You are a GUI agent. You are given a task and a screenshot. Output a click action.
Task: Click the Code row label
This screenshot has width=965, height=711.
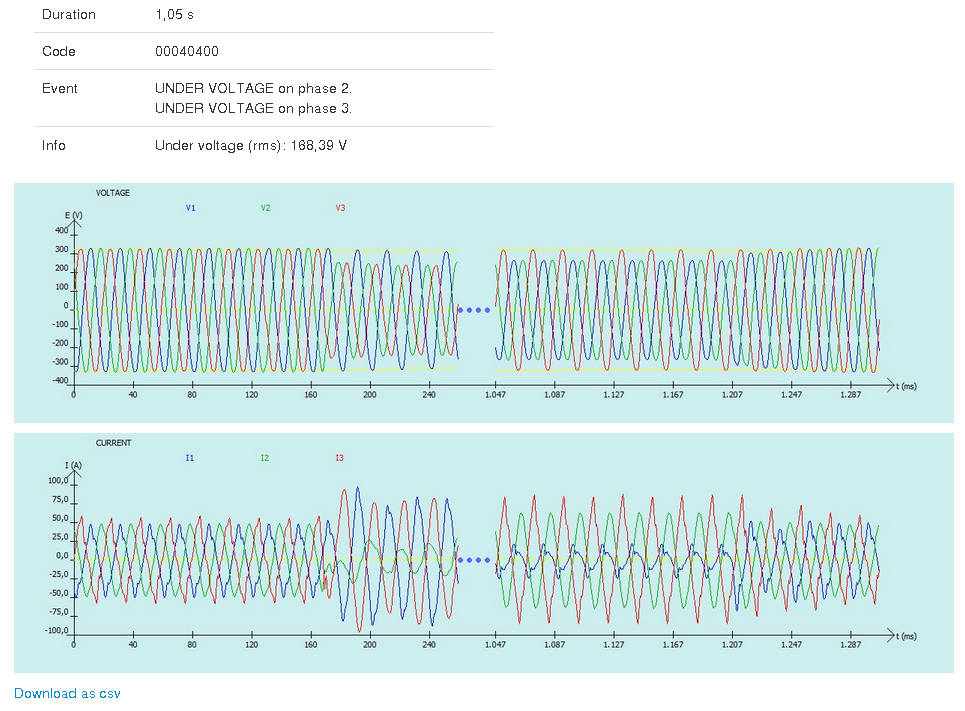pyautogui.click(x=58, y=51)
